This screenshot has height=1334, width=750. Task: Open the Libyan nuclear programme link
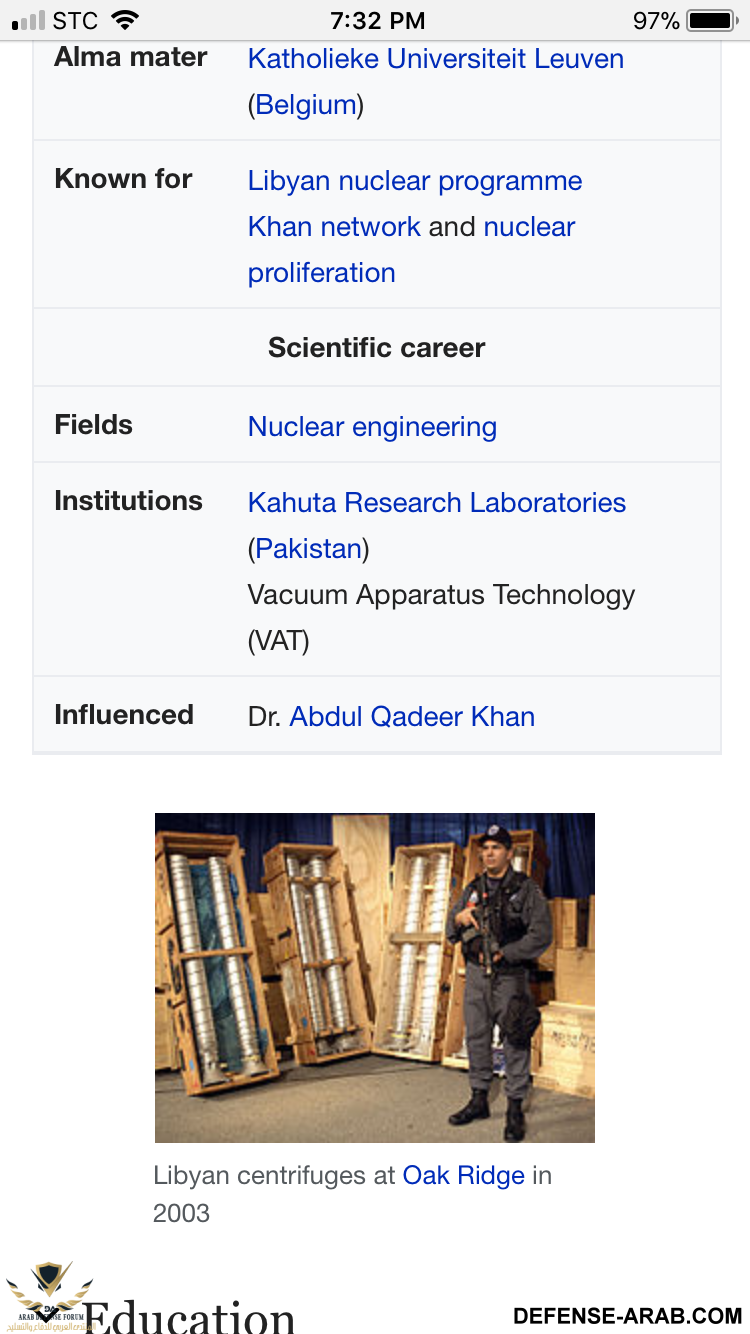[415, 181]
